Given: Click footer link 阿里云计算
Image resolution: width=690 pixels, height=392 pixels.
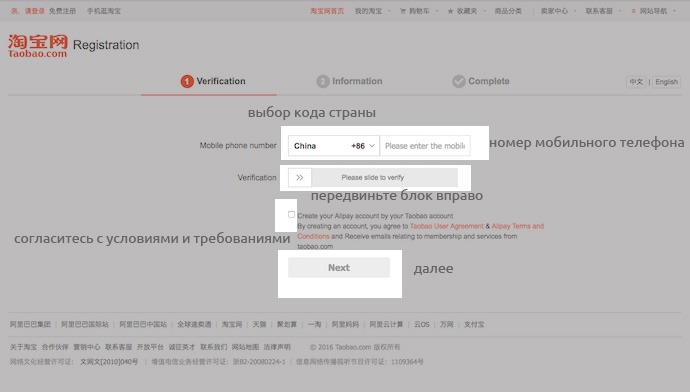Looking at the screenshot, I should point(386,324).
